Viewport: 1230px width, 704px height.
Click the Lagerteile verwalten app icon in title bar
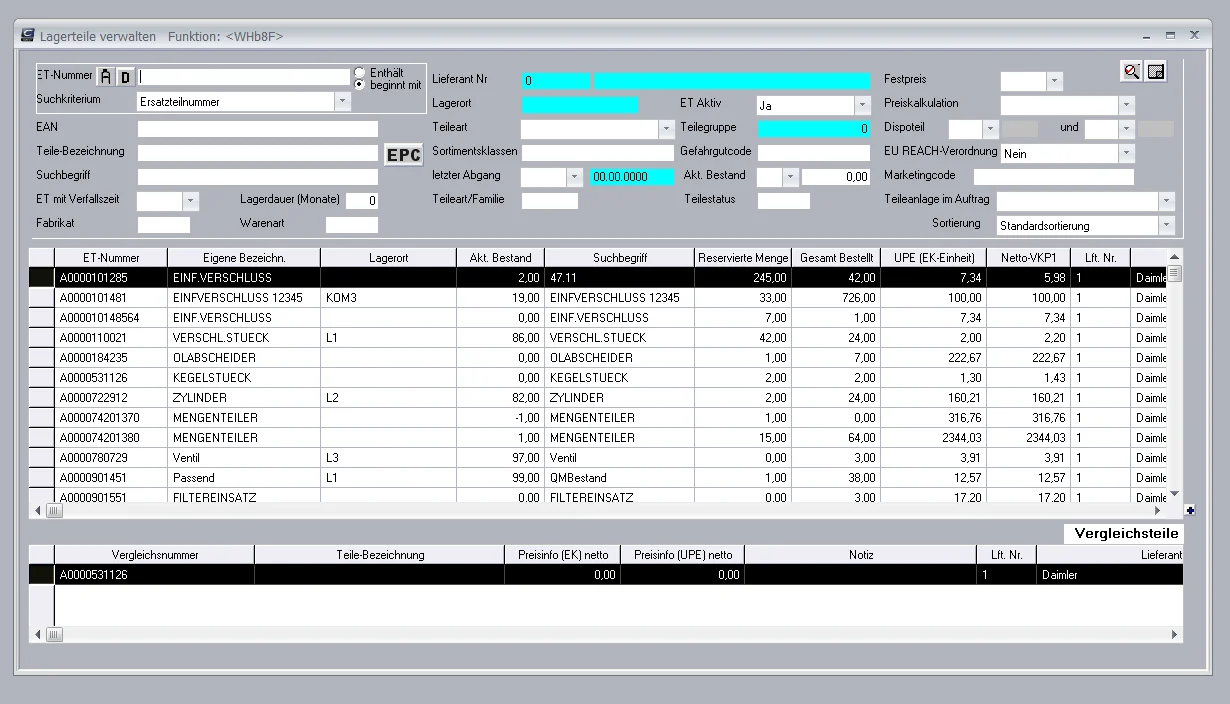coord(27,35)
